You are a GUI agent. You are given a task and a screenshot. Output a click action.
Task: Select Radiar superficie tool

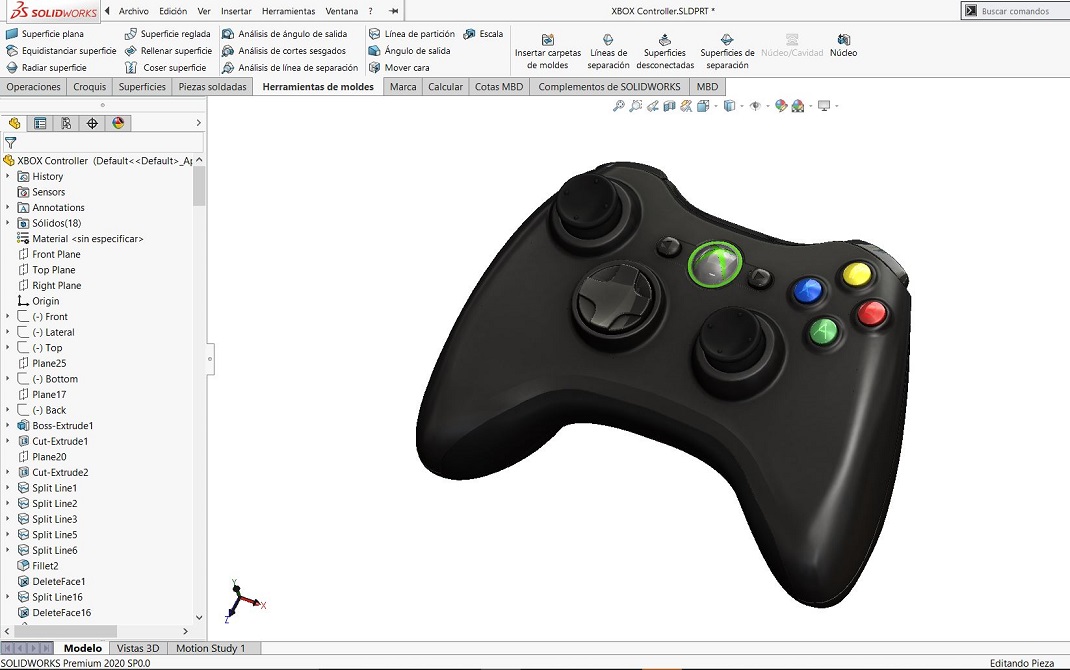46,68
